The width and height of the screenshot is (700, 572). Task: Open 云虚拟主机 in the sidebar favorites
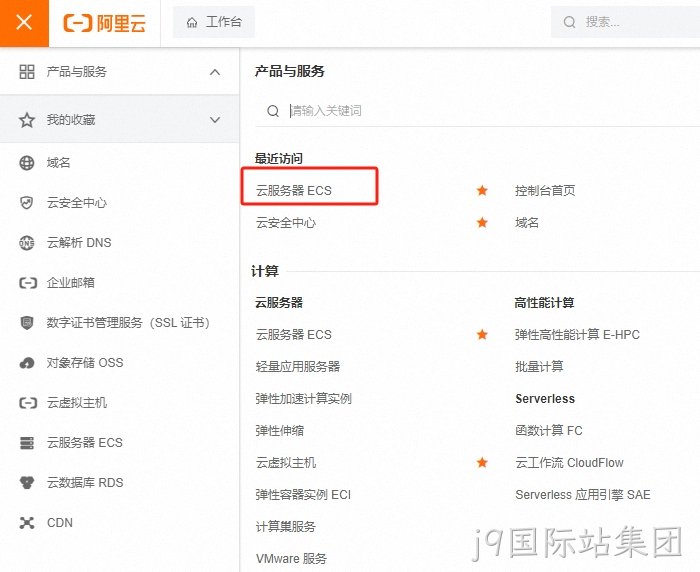pos(77,402)
